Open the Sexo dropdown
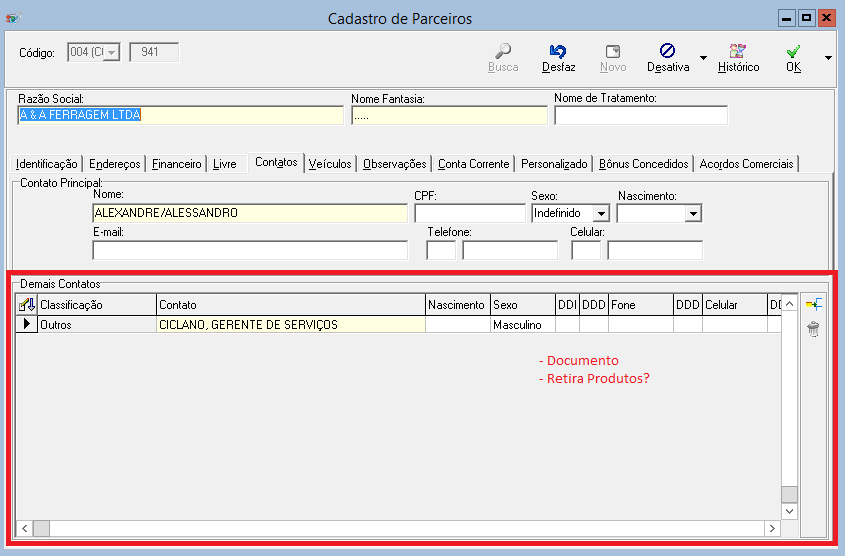Image resolution: width=845 pixels, height=556 pixels. [x=601, y=213]
